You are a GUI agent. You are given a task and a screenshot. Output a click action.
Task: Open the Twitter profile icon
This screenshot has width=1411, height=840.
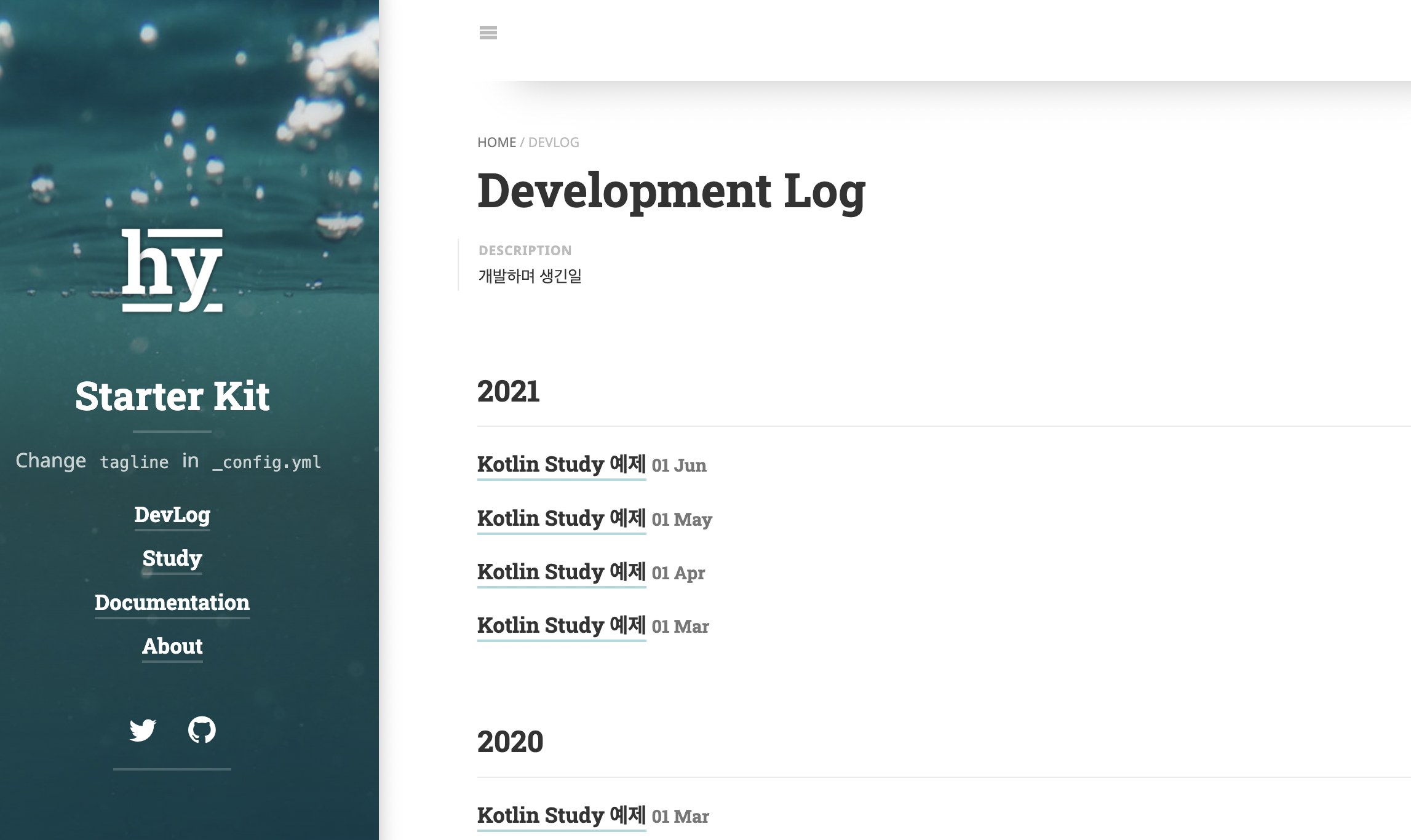143,730
